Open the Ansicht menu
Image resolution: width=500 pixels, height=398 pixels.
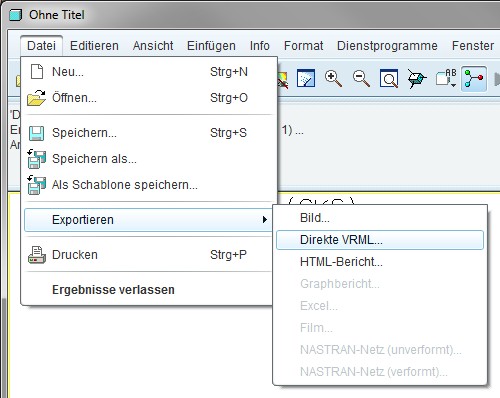coord(153,46)
